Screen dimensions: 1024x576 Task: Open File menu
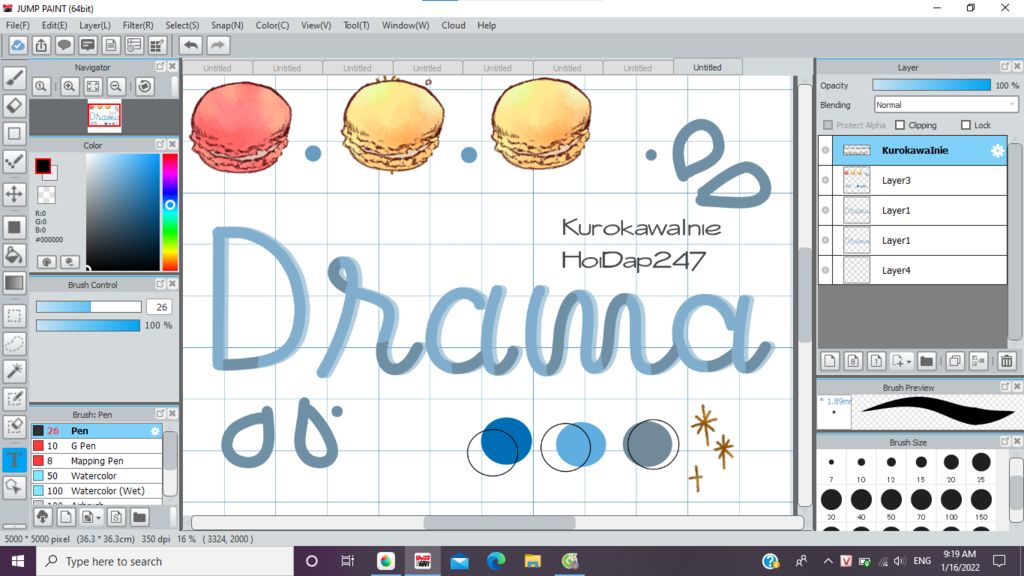18,25
